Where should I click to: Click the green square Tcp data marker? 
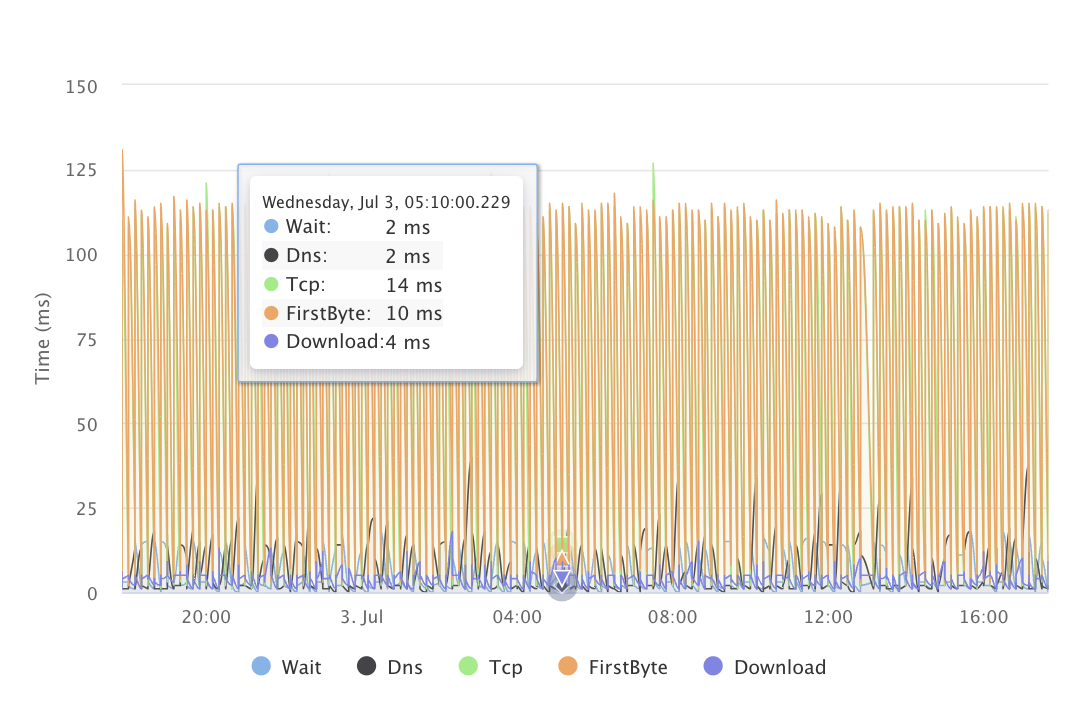click(x=562, y=545)
